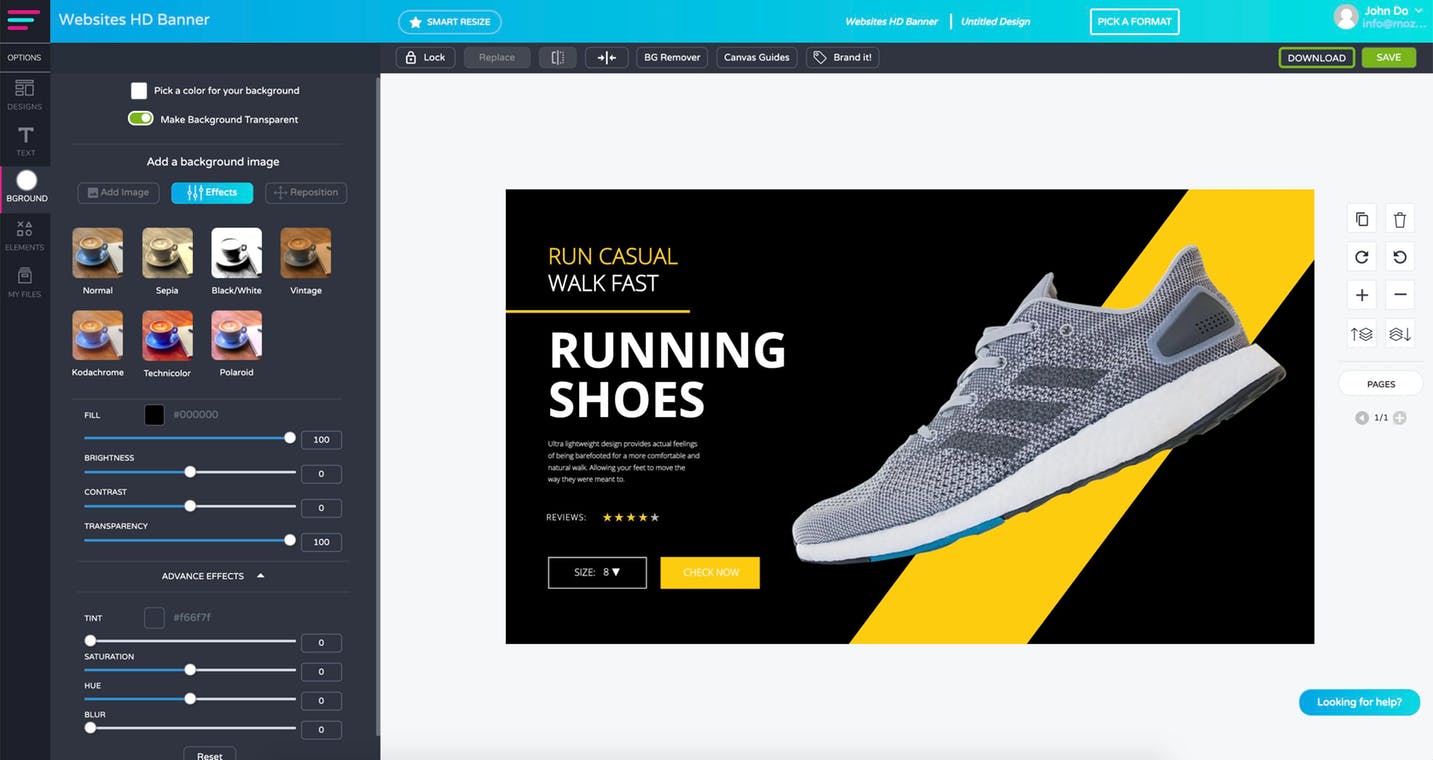The image size is (1433, 760).
Task: Open the hamburger menu logo icon
Action: coord(23,19)
